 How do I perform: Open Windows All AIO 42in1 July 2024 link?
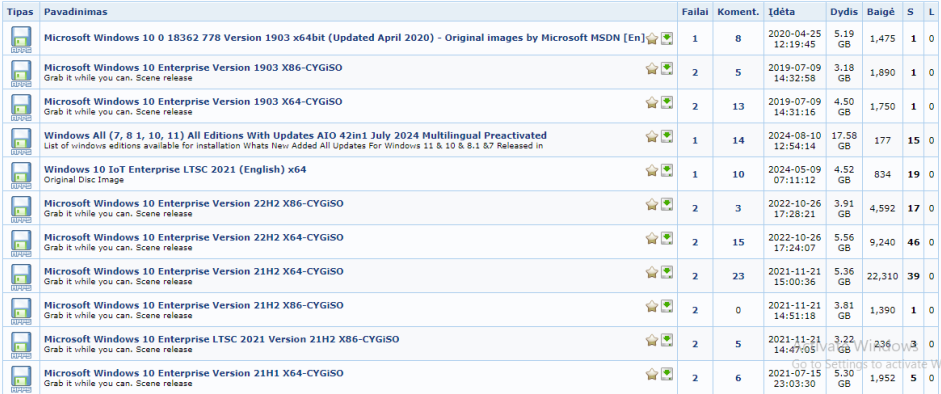tap(295, 136)
